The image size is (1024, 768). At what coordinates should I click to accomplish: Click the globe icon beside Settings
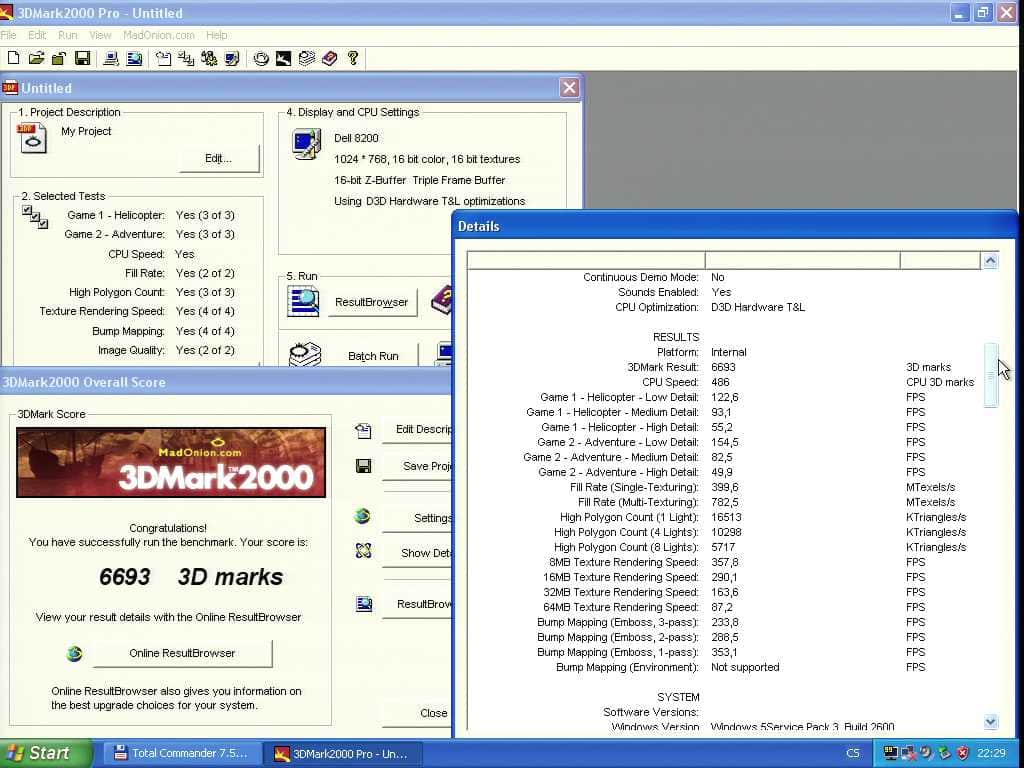coord(362,517)
